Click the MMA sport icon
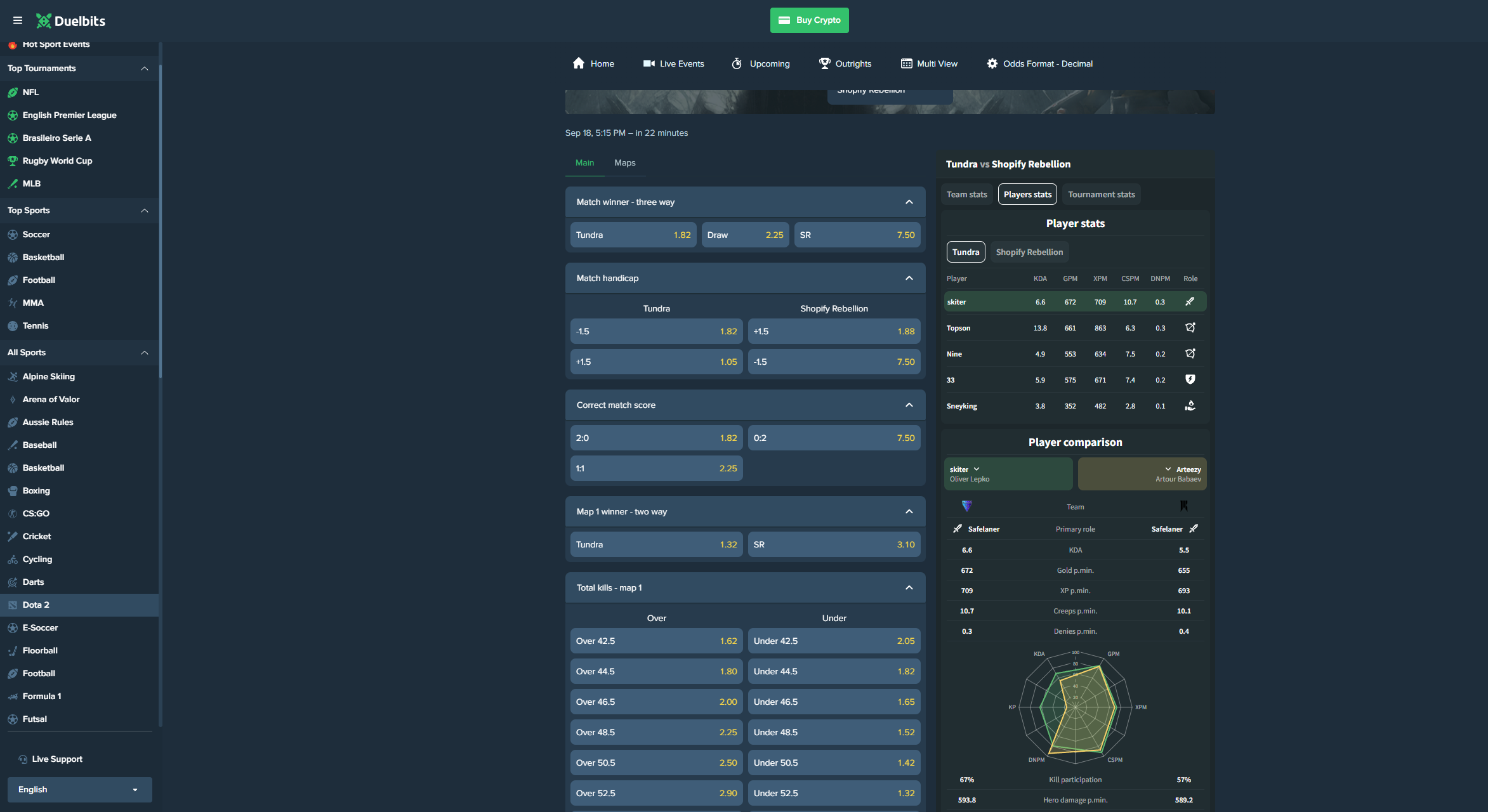The width and height of the screenshot is (1488, 812). [x=13, y=303]
